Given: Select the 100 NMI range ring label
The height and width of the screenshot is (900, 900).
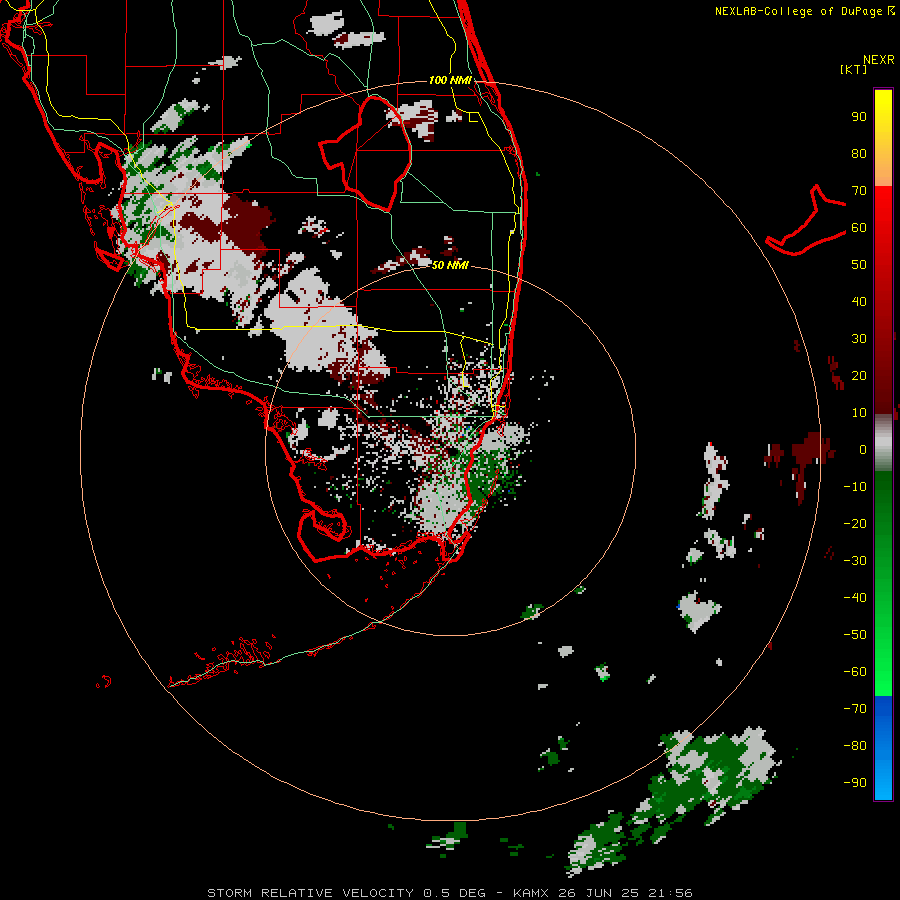Looking at the screenshot, I should 450,80.
